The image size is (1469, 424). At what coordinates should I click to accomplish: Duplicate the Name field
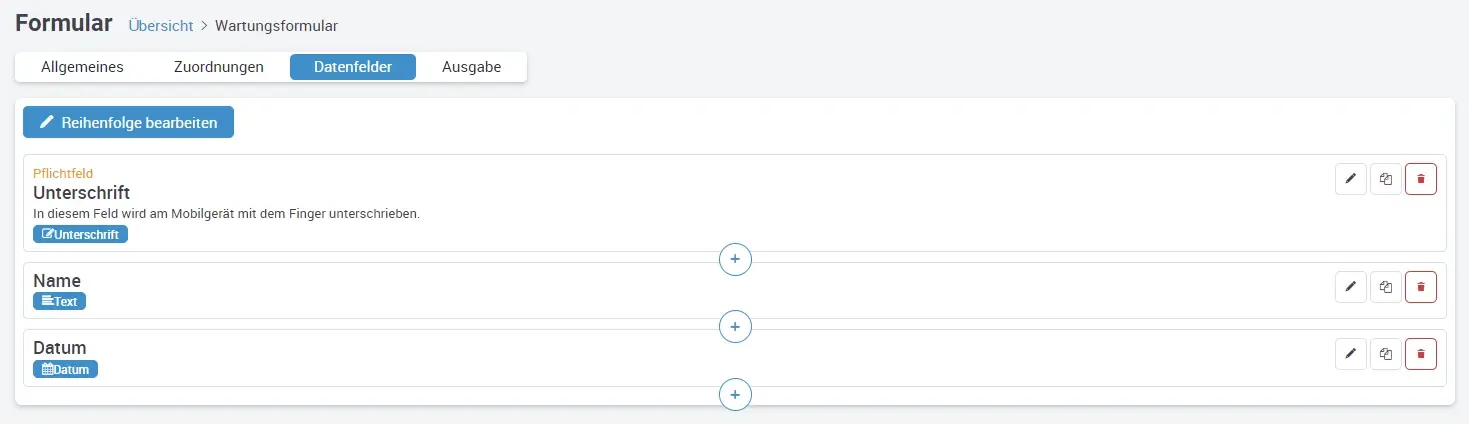[x=1386, y=287]
